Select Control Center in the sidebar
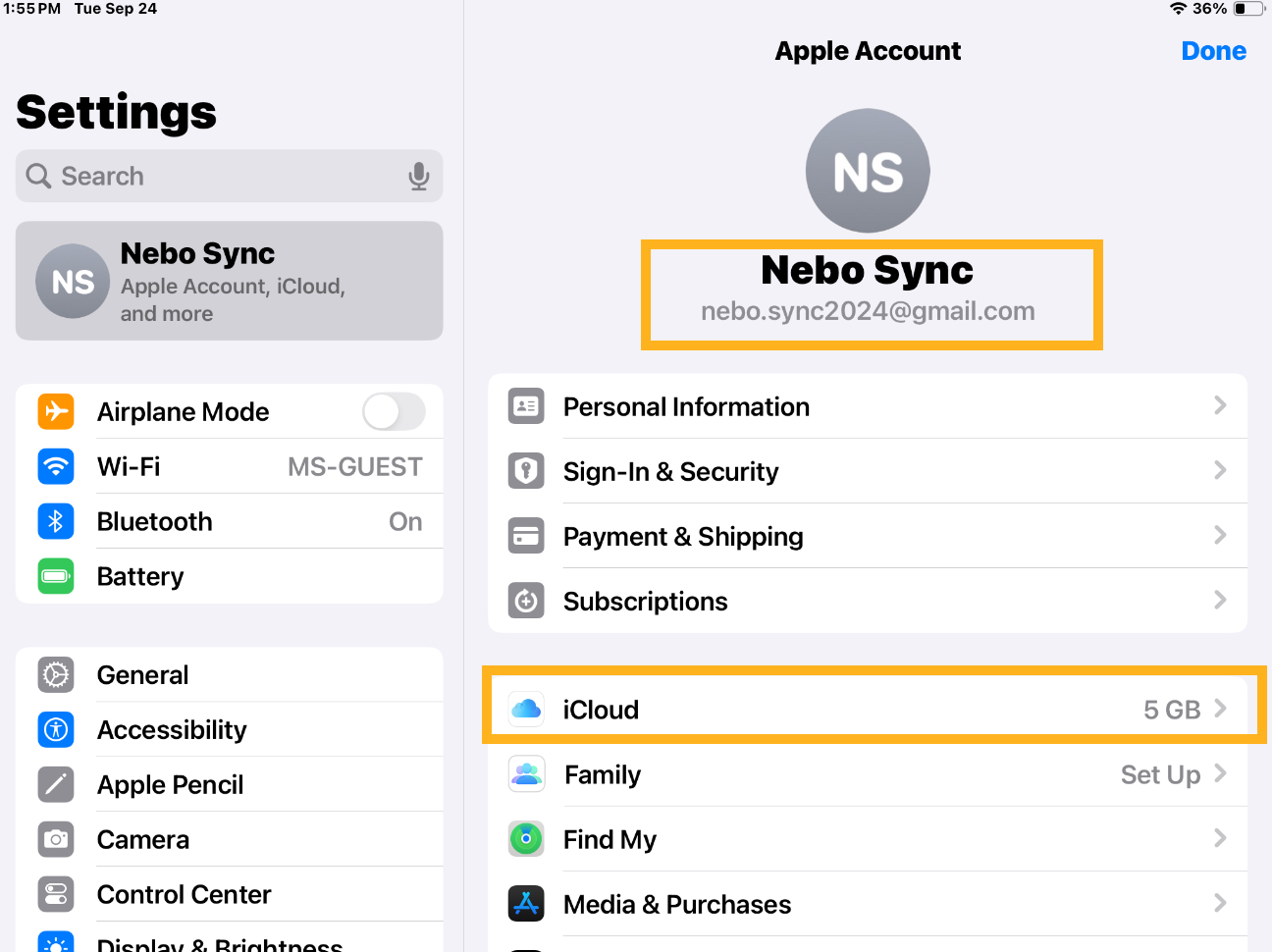Screen dimensions: 1272x952 pos(229,894)
